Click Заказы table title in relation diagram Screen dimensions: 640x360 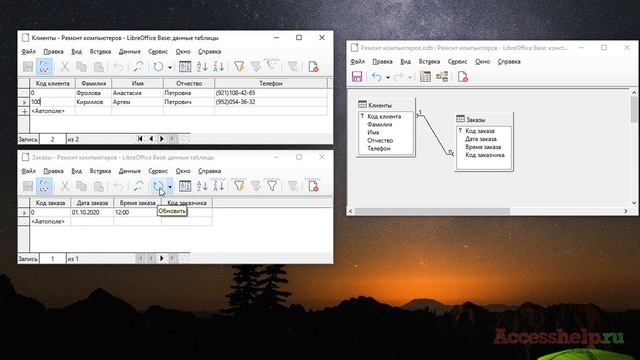click(476, 120)
